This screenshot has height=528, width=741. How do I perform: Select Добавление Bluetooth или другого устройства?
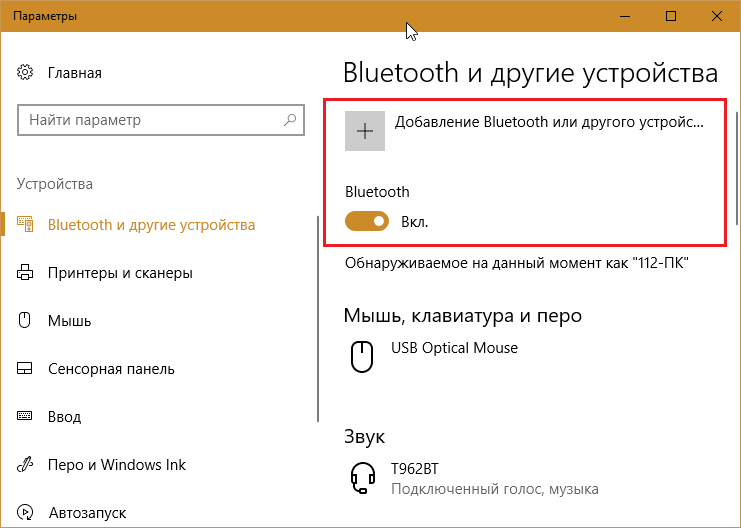(x=550, y=122)
